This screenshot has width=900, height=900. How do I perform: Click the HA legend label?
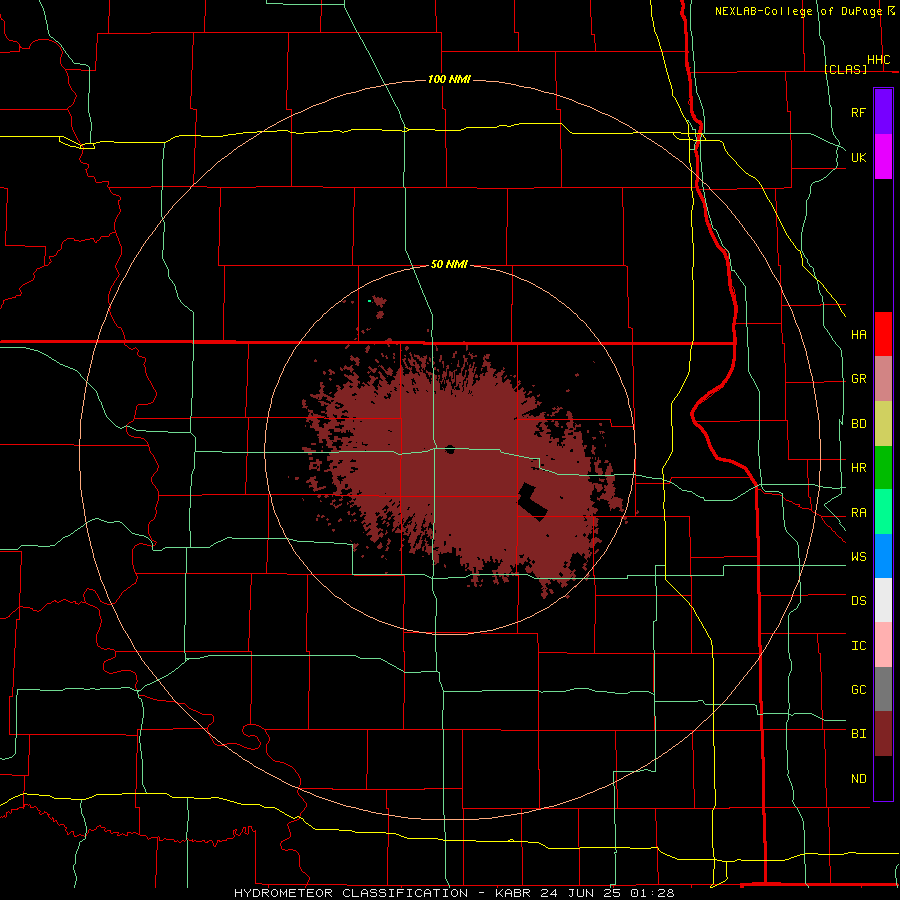858,334
